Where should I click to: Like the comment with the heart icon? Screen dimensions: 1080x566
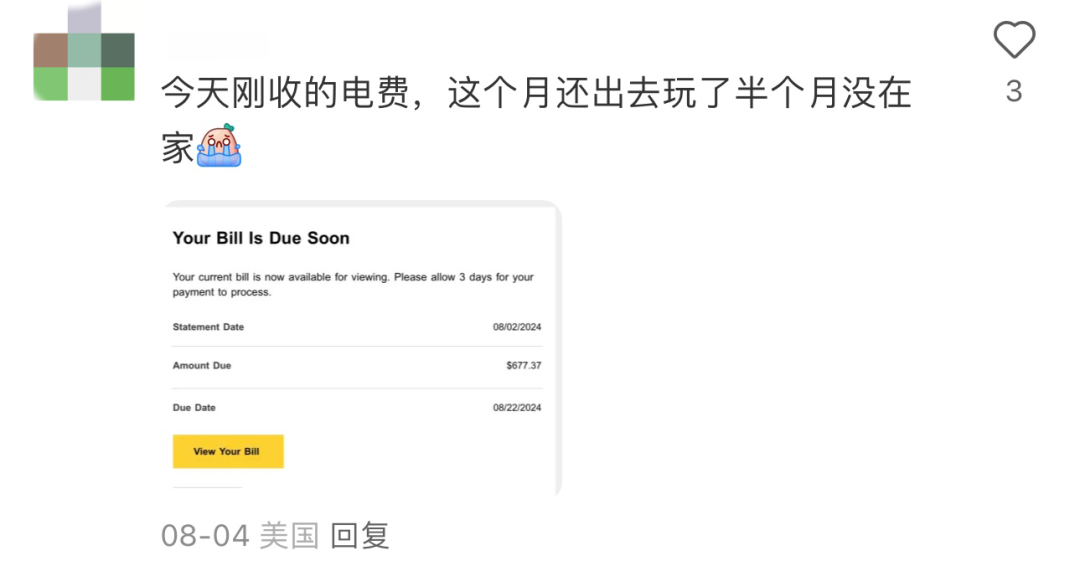[1014, 39]
